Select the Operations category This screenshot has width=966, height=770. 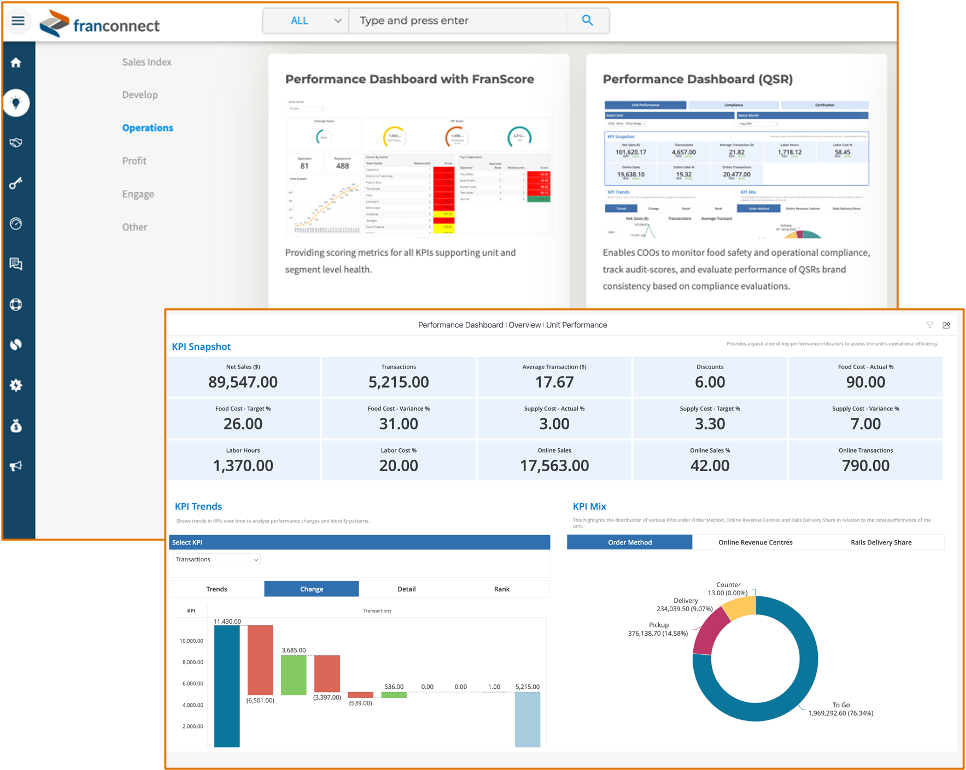(x=148, y=128)
